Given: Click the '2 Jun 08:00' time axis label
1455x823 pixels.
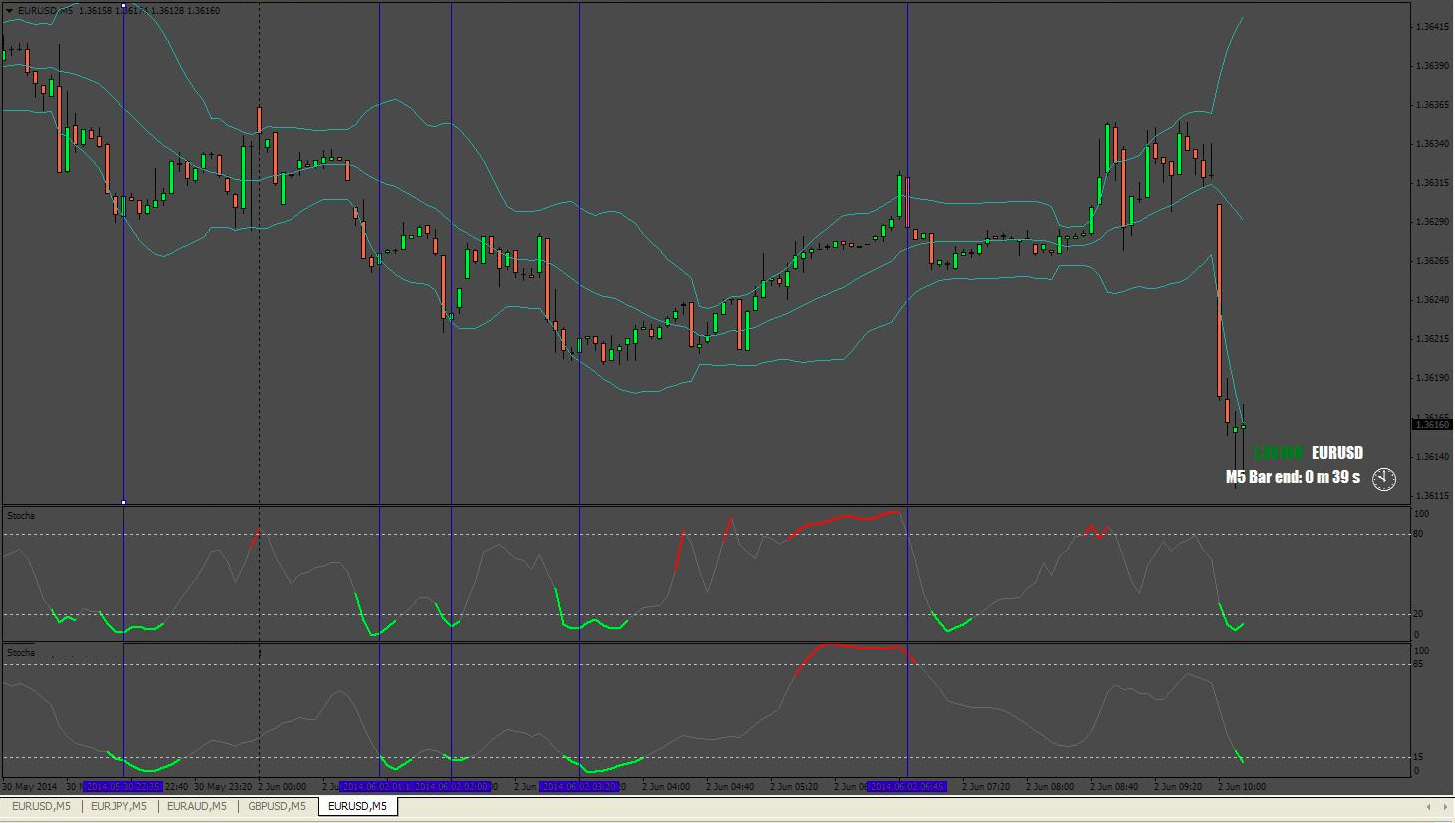Looking at the screenshot, I should click(1050, 787).
